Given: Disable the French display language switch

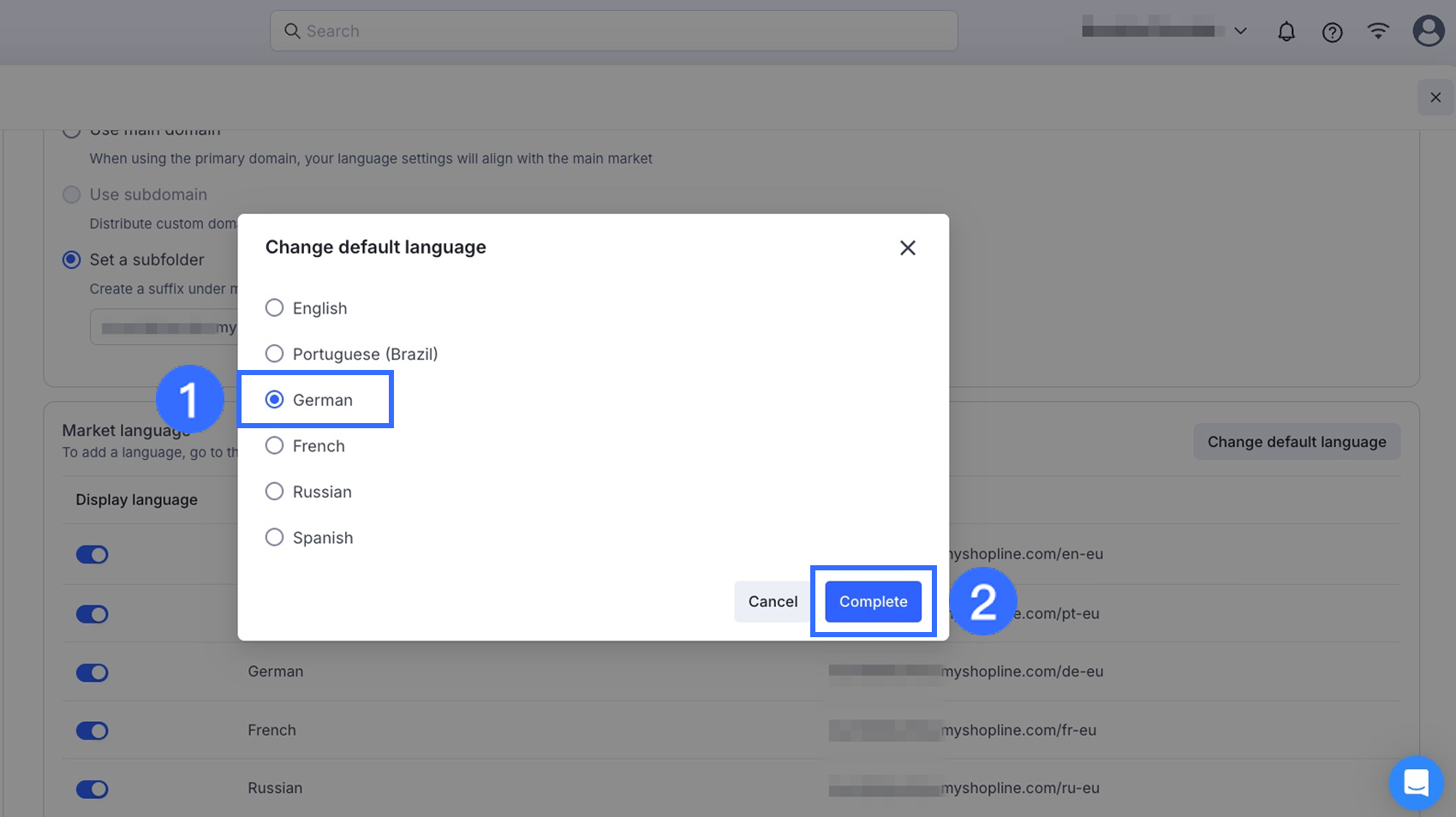Looking at the screenshot, I should tap(92, 731).
